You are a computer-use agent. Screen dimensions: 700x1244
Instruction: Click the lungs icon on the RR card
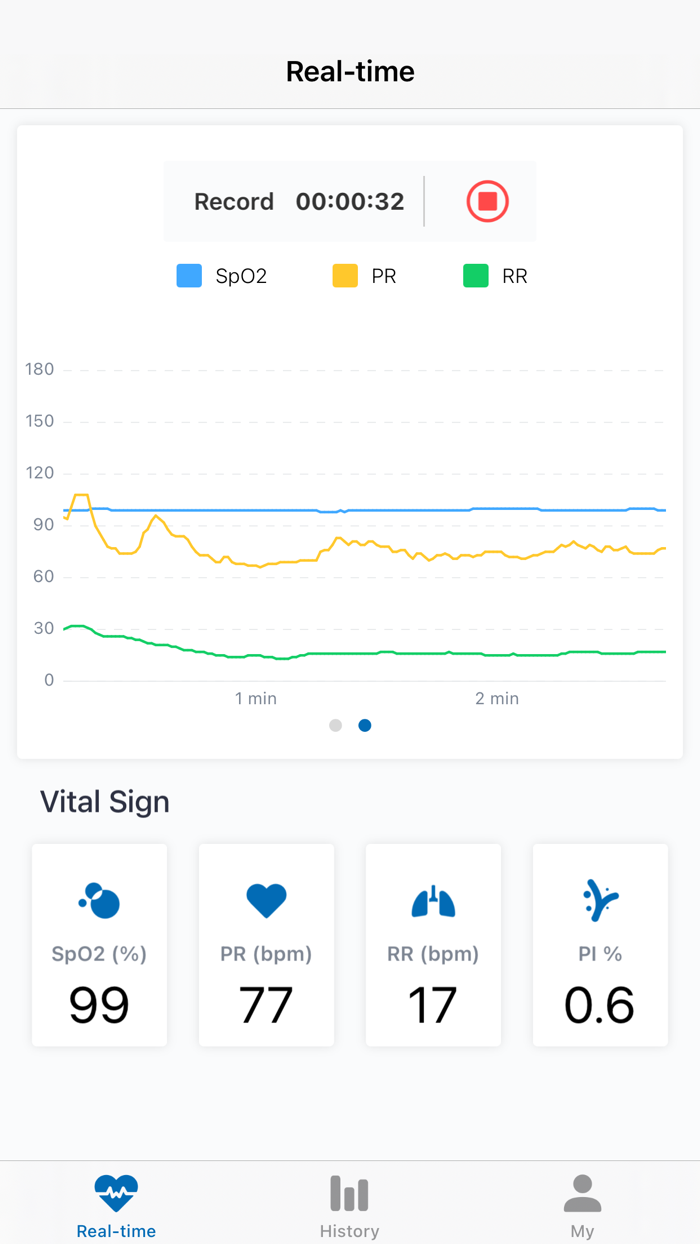tap(433, 899)
